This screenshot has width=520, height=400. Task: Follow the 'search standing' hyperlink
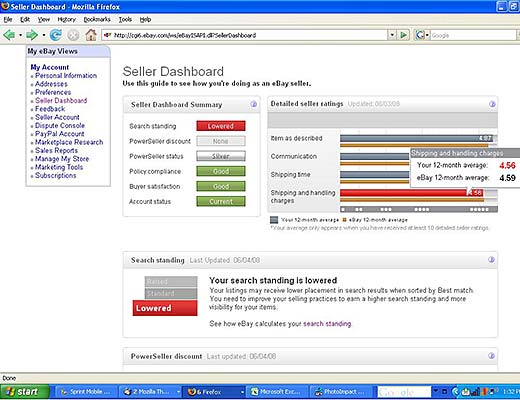point(327,324)
